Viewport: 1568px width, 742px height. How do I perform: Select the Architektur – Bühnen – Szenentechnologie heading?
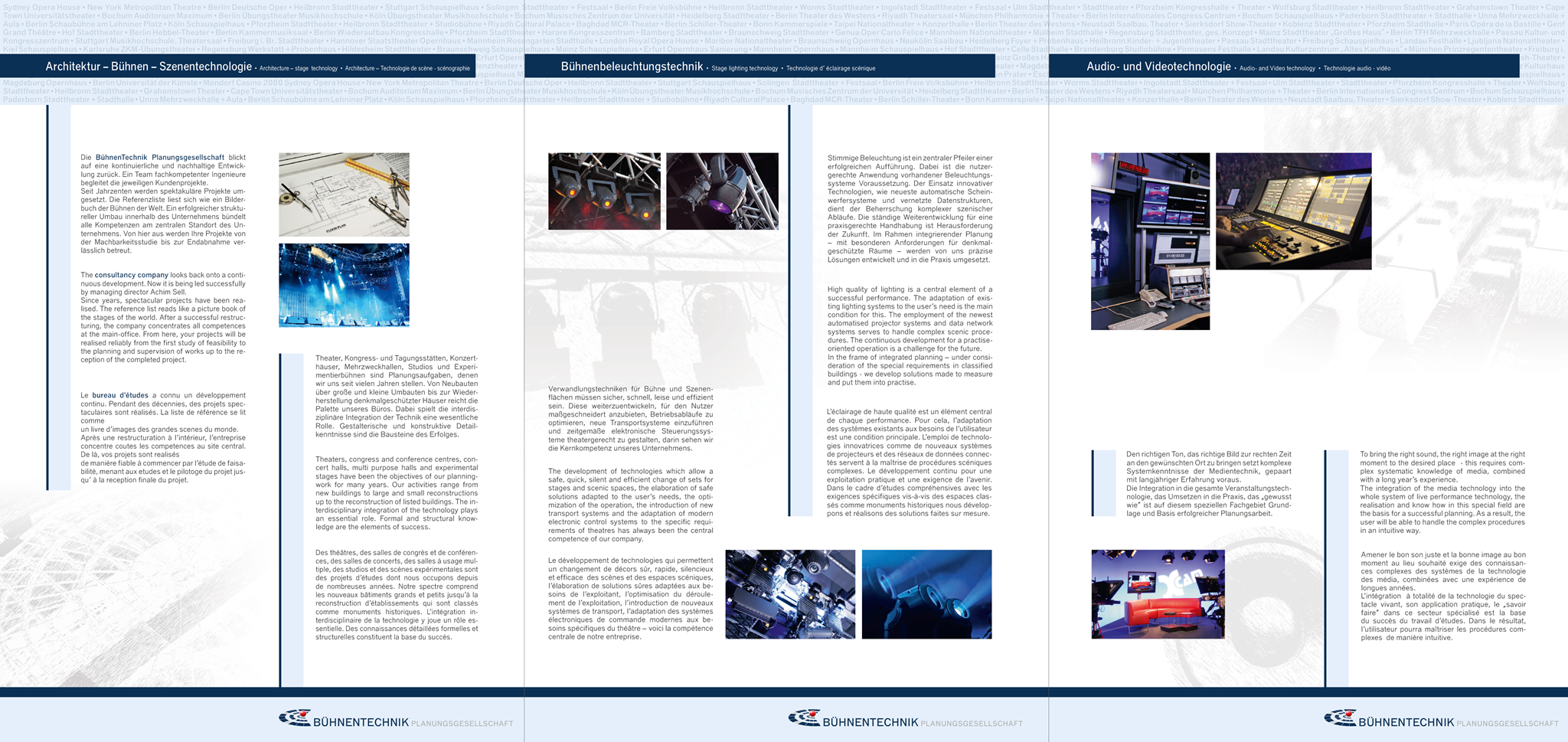(x=149, y=67)
